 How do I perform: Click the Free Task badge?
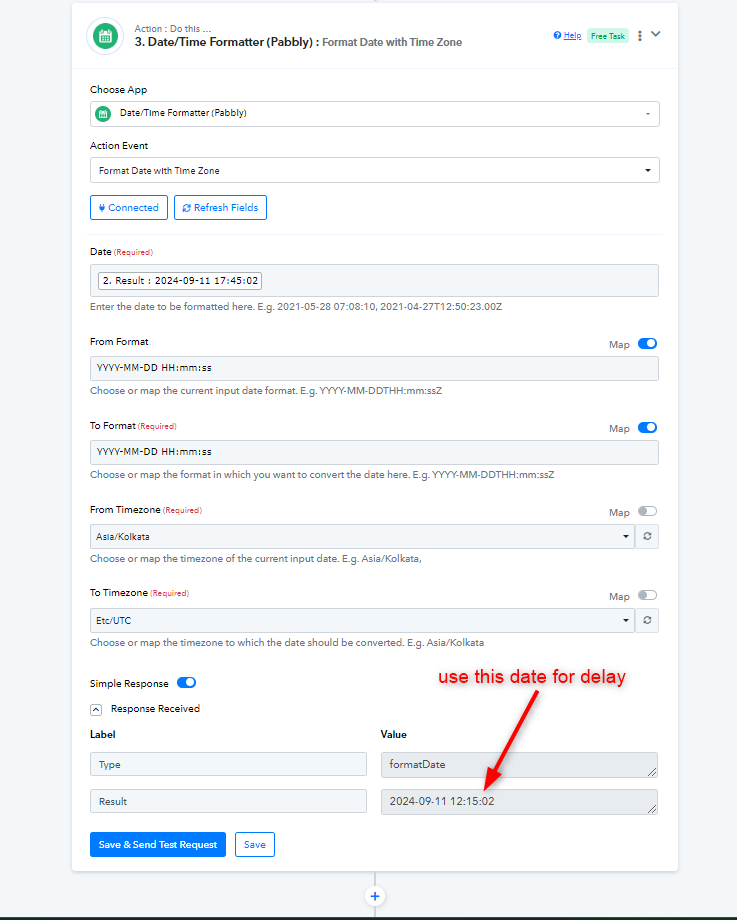(608, 36)
